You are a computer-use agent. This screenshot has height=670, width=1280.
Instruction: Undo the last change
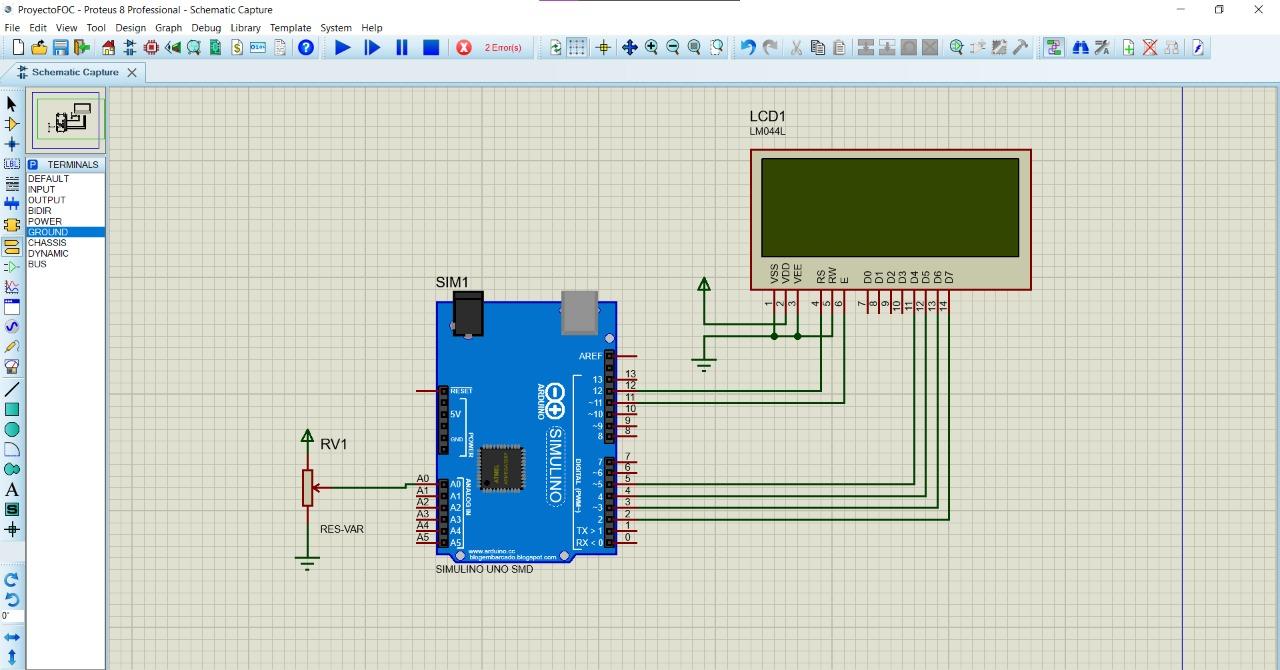click(x=747, y=47)
